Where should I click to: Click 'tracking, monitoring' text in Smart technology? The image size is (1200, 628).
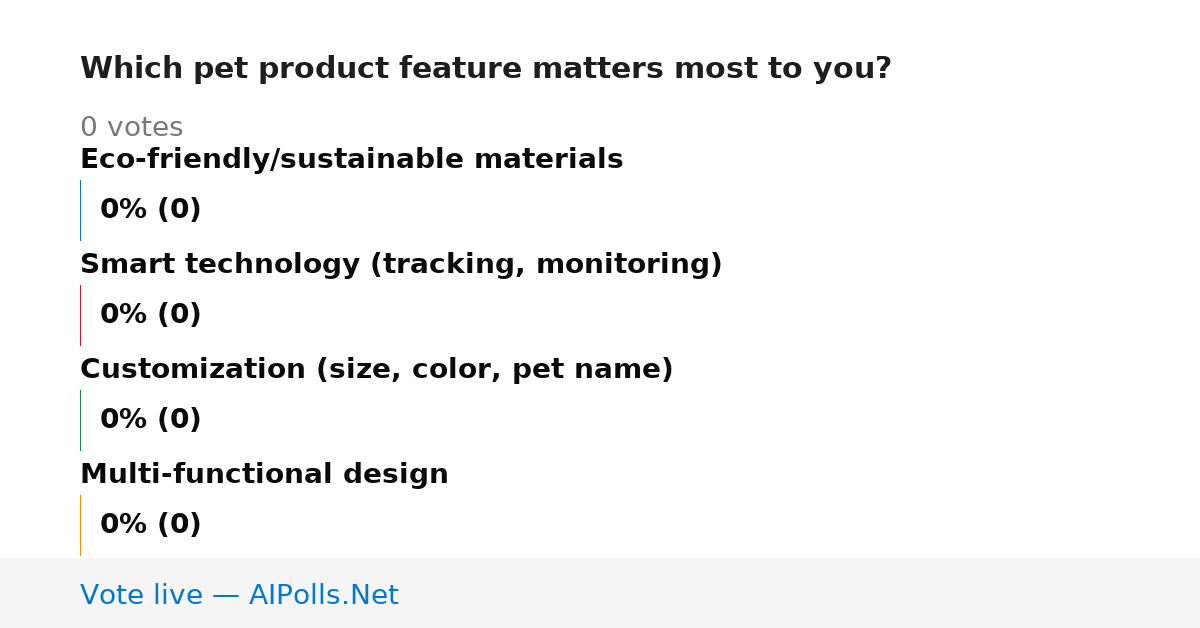(545, 266)
